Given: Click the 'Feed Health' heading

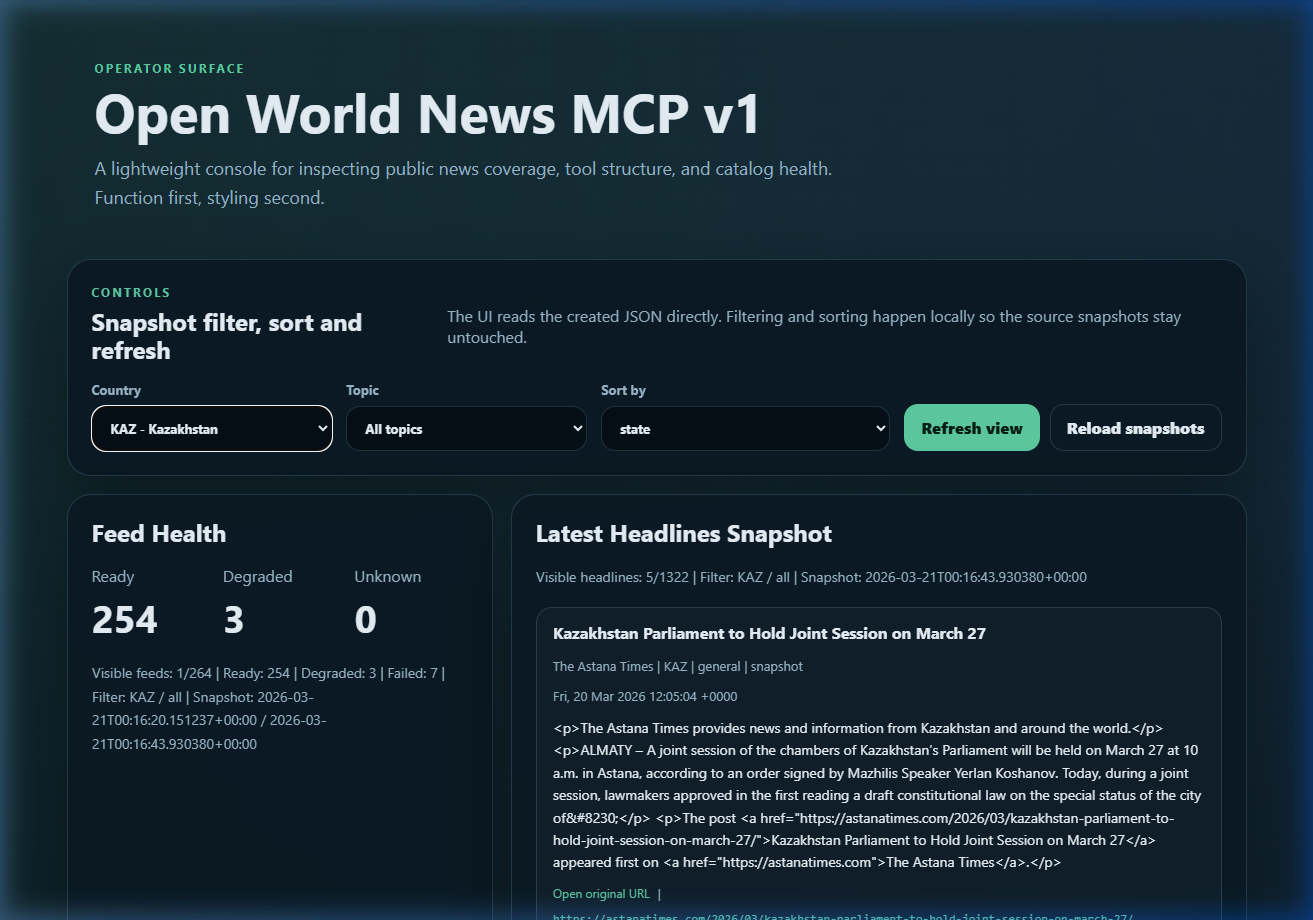Looking at the screenshot, I should point(159,534).
